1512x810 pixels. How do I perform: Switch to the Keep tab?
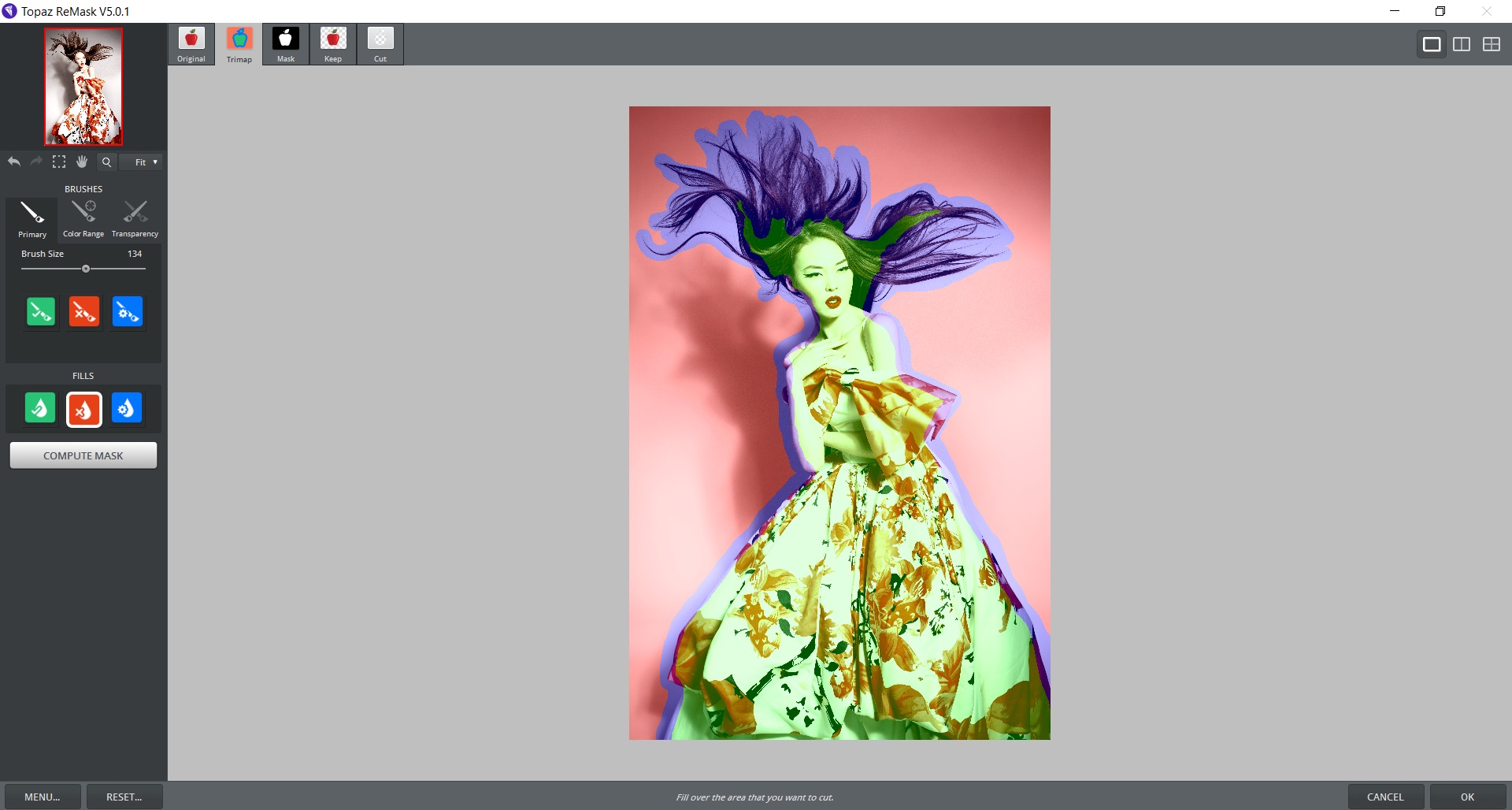click(332, 44)
